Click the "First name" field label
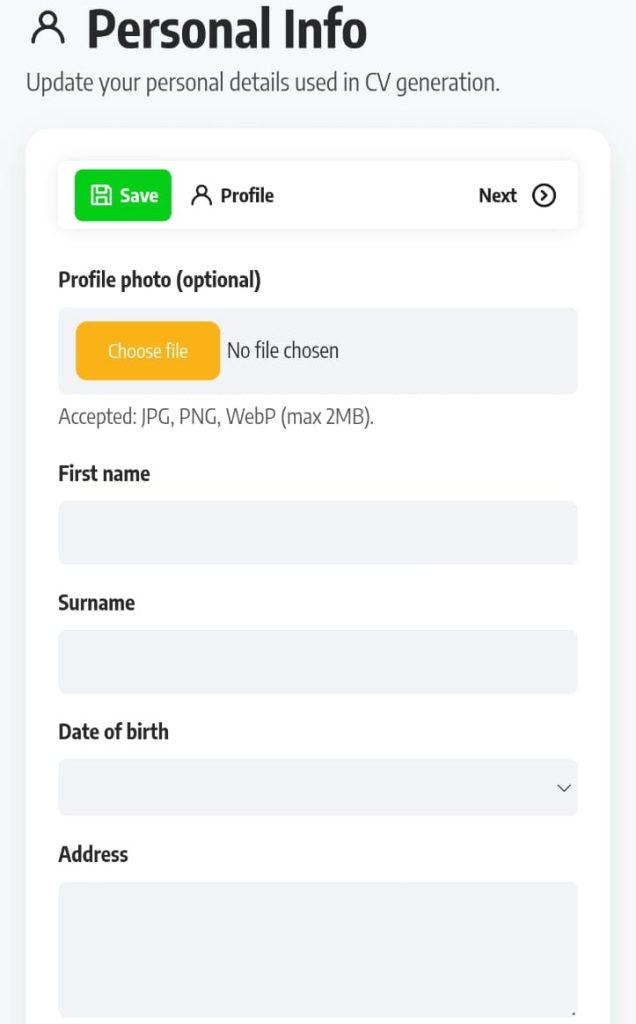Screen dimensions: 636x1024 (x=104, y=474)
